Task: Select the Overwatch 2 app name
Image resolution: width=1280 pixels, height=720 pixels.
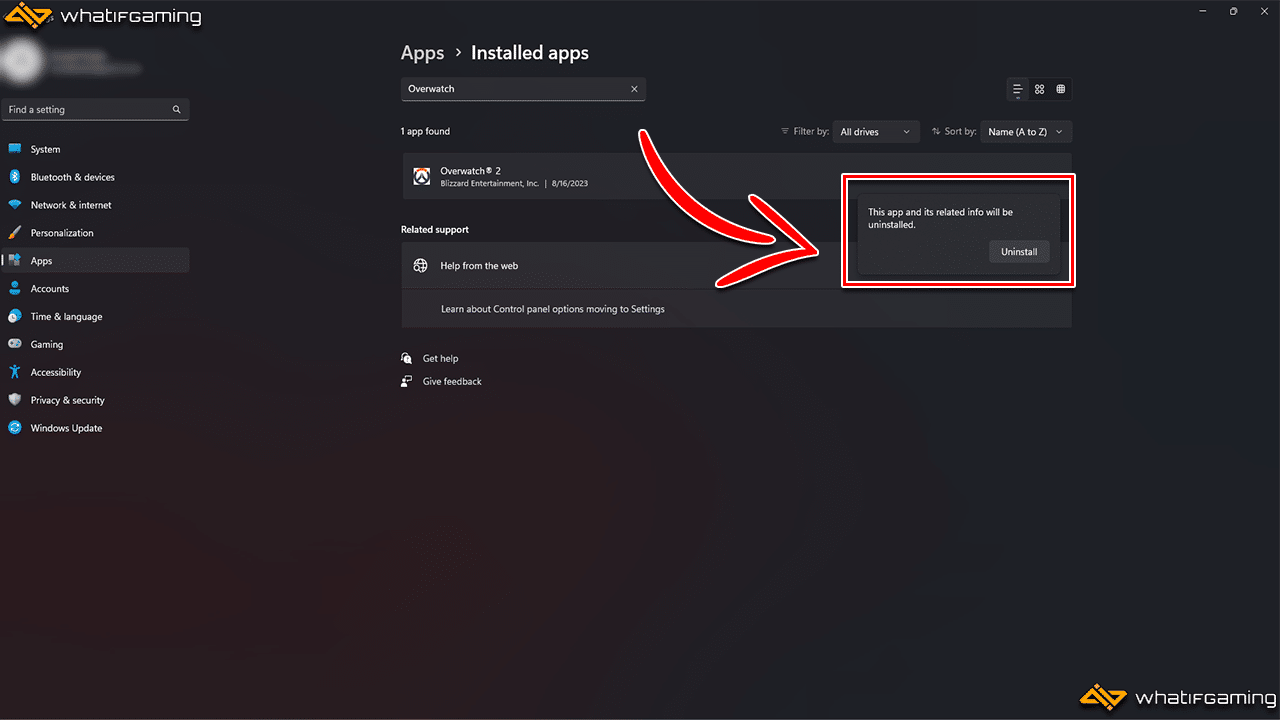Action: coord(470,171)
